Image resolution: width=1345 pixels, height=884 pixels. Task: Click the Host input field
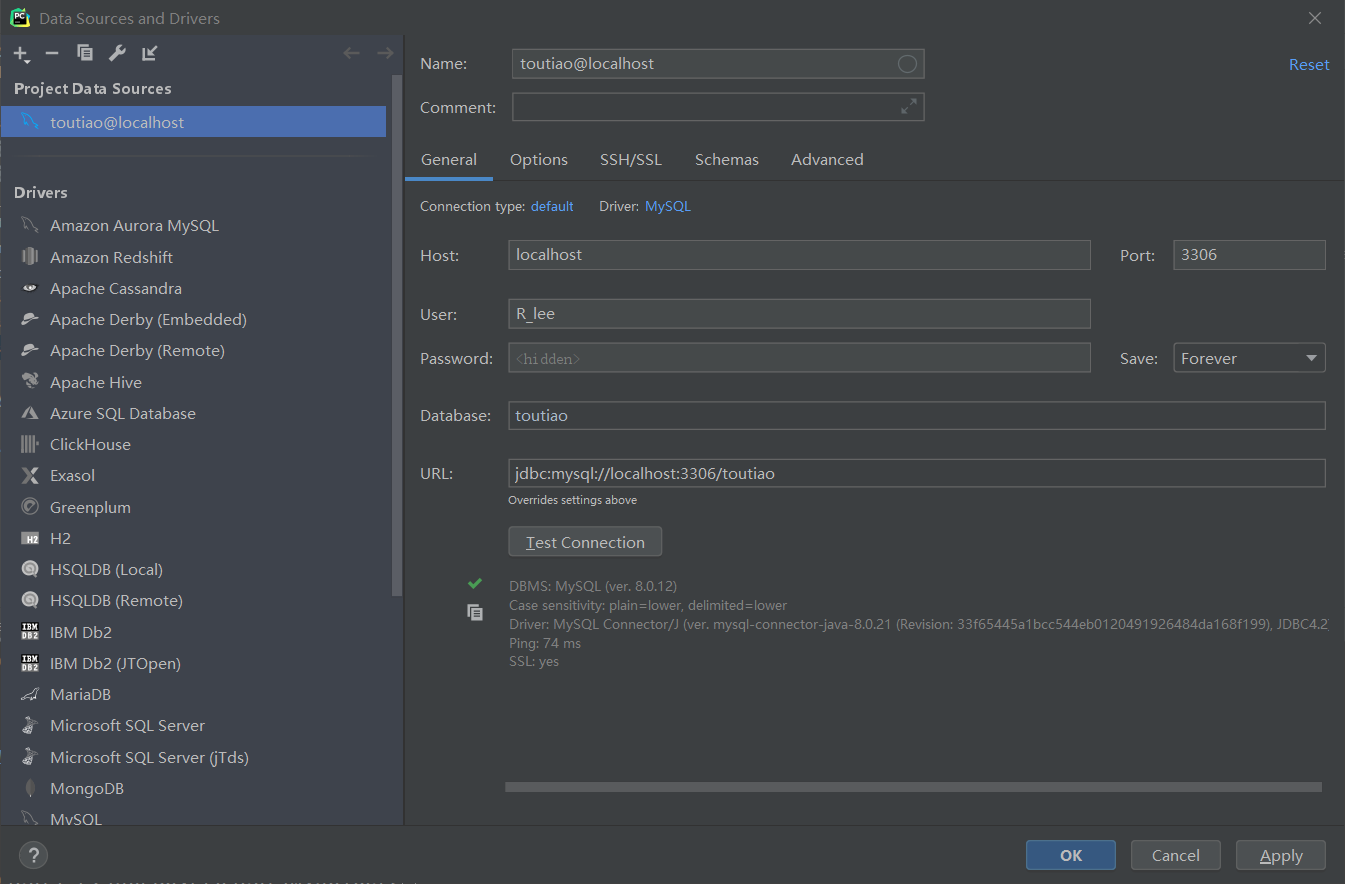point(799,254)
